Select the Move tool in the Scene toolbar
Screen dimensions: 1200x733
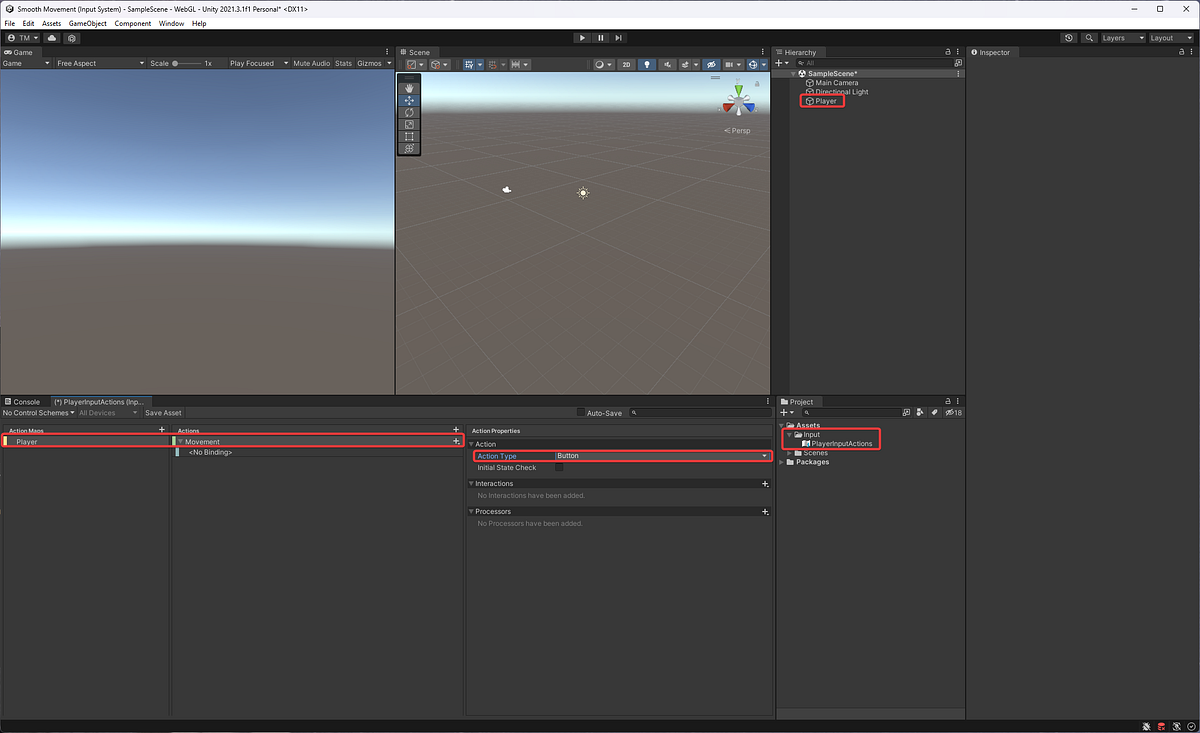tap(408, 101)
